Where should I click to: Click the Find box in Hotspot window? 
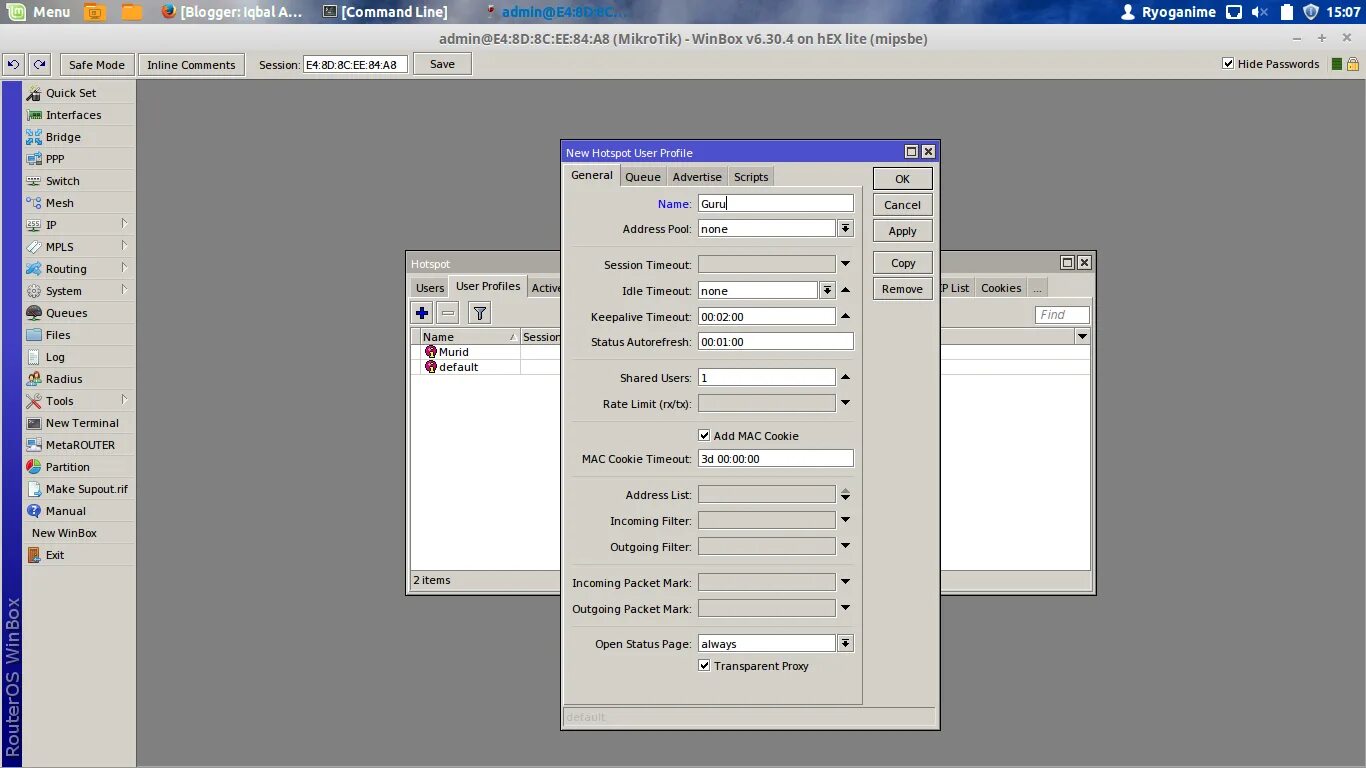(1062, 314)
